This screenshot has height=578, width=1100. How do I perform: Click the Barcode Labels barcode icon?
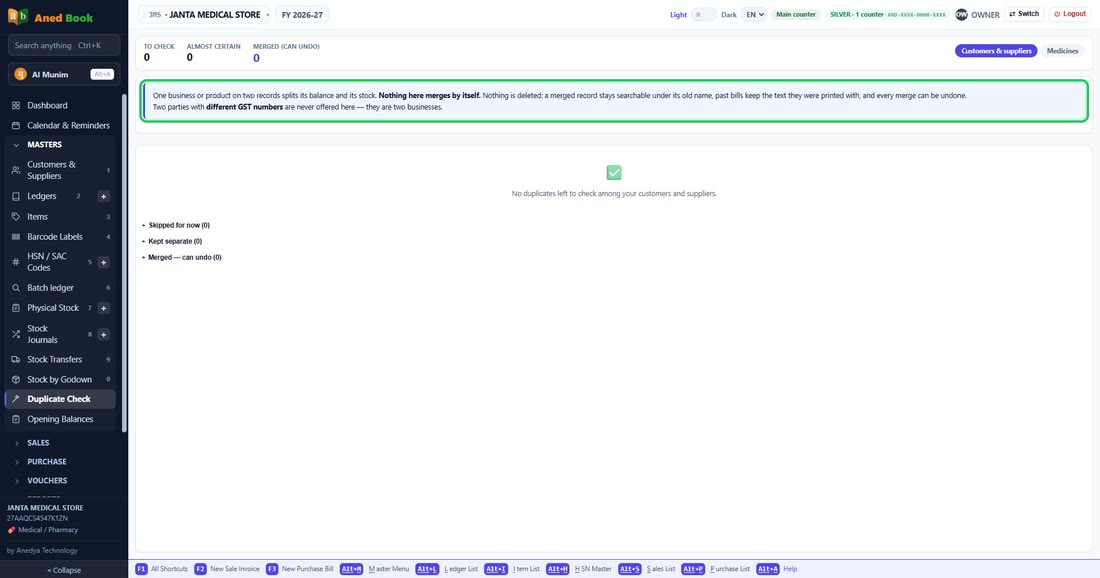pyautogui.click(x=16, y=237)
